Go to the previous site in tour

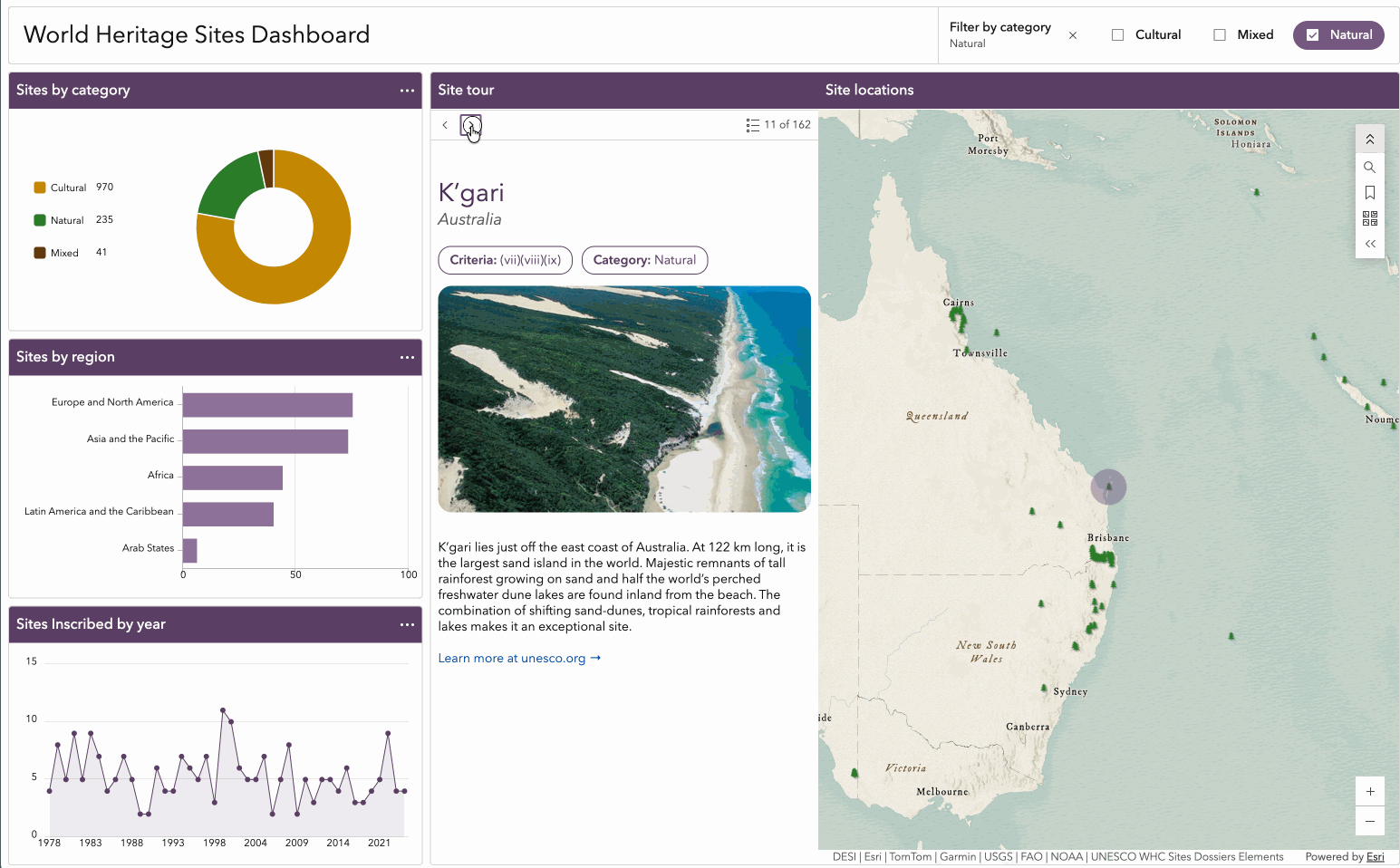tap(445, 125)
